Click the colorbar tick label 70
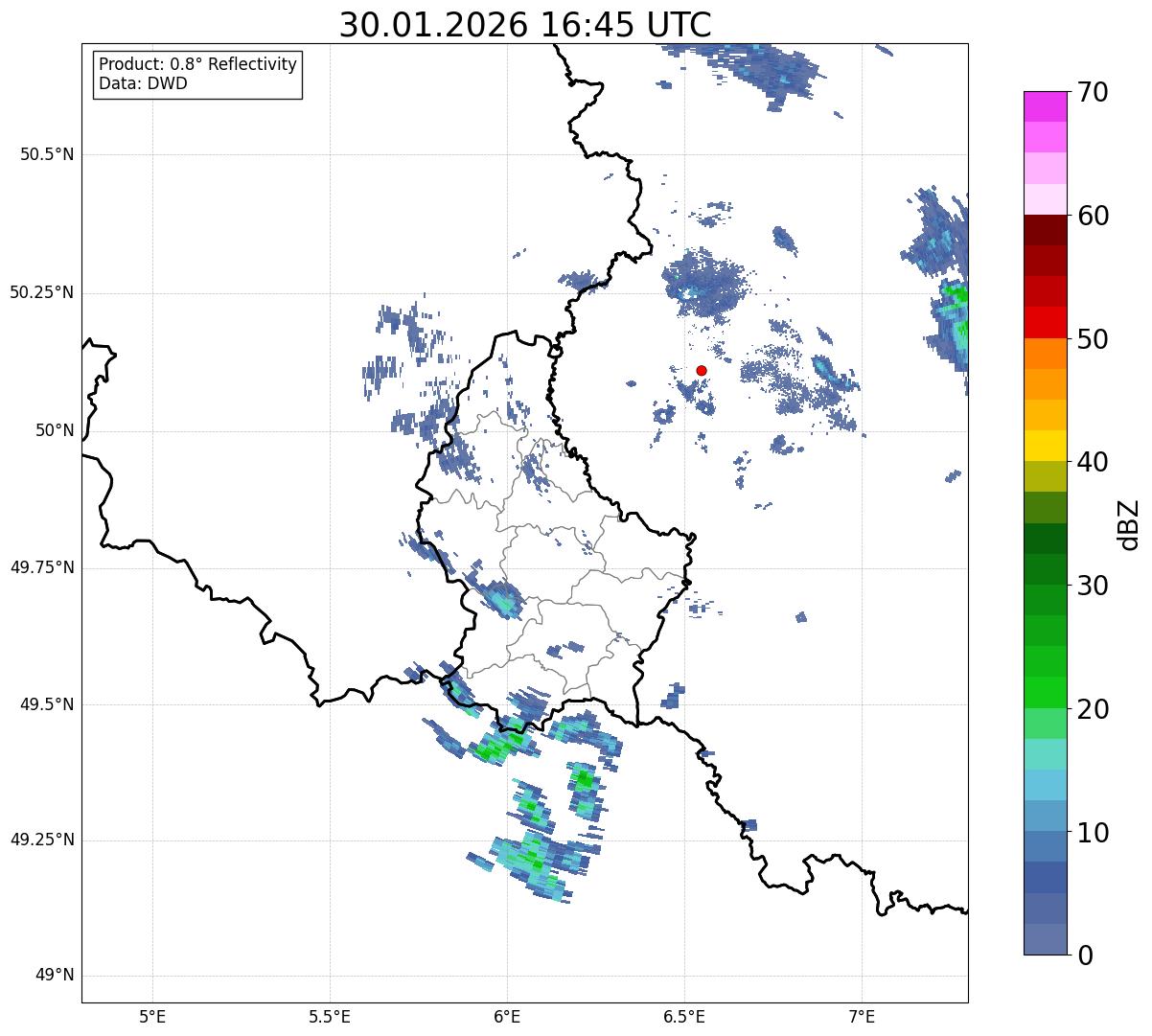1152x1036 pixels. click(1093, 92)
